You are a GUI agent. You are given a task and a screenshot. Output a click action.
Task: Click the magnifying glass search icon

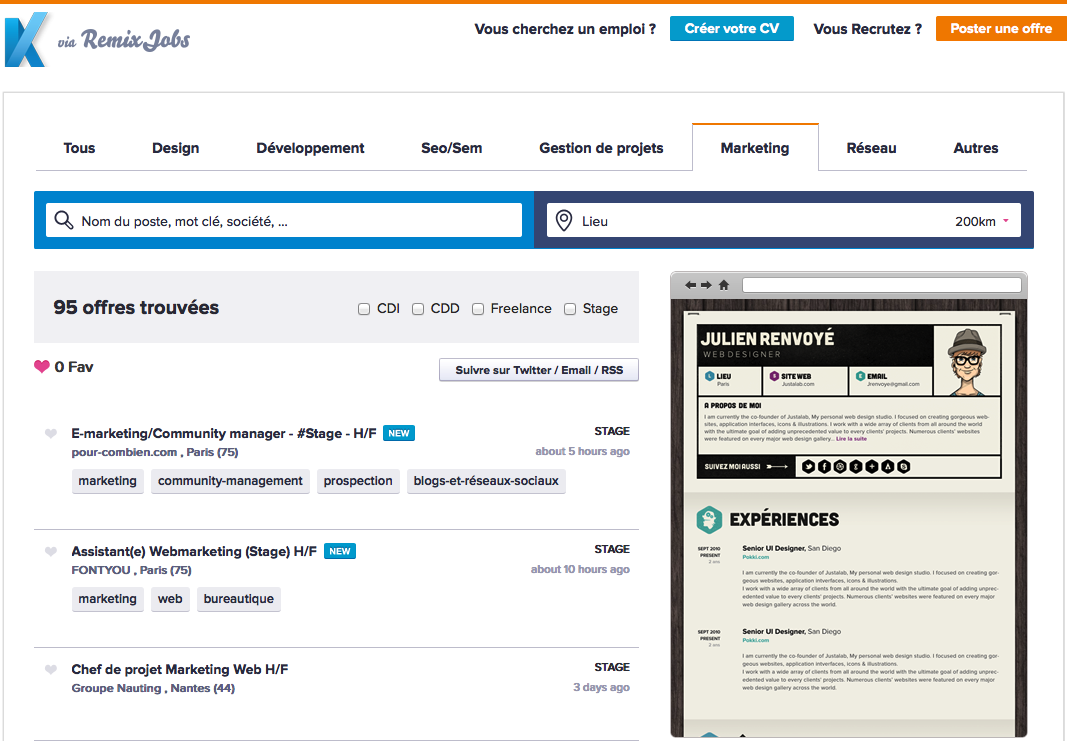click(64, 221)
